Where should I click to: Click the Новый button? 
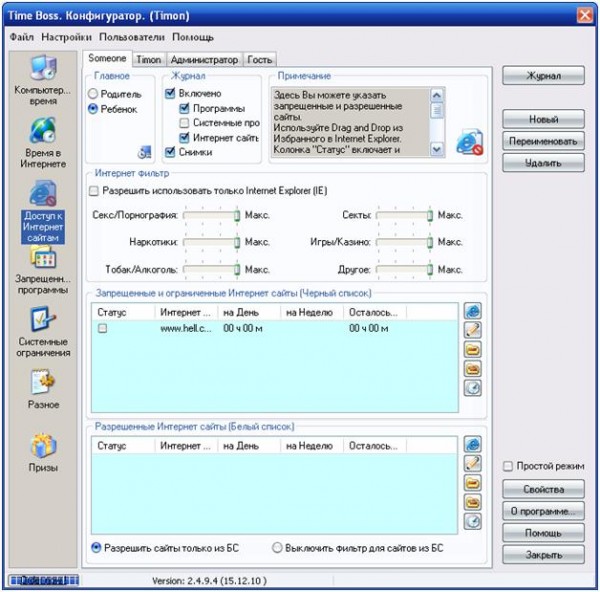[x=543, y=119]
